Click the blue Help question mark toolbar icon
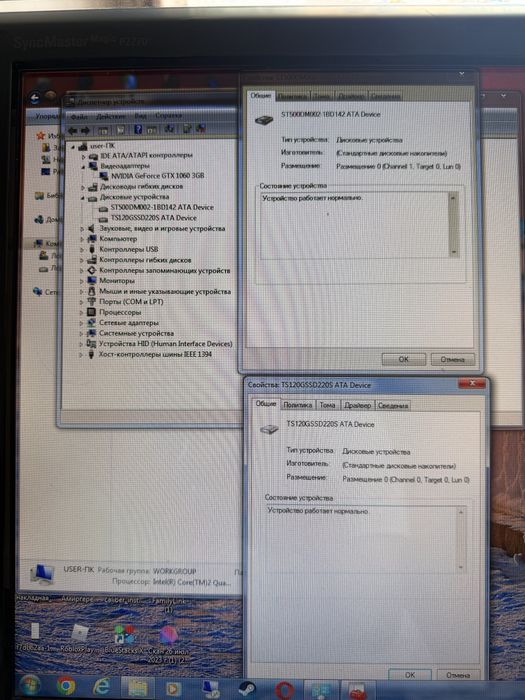The image size is (525, 700). [x=138, y=129]
